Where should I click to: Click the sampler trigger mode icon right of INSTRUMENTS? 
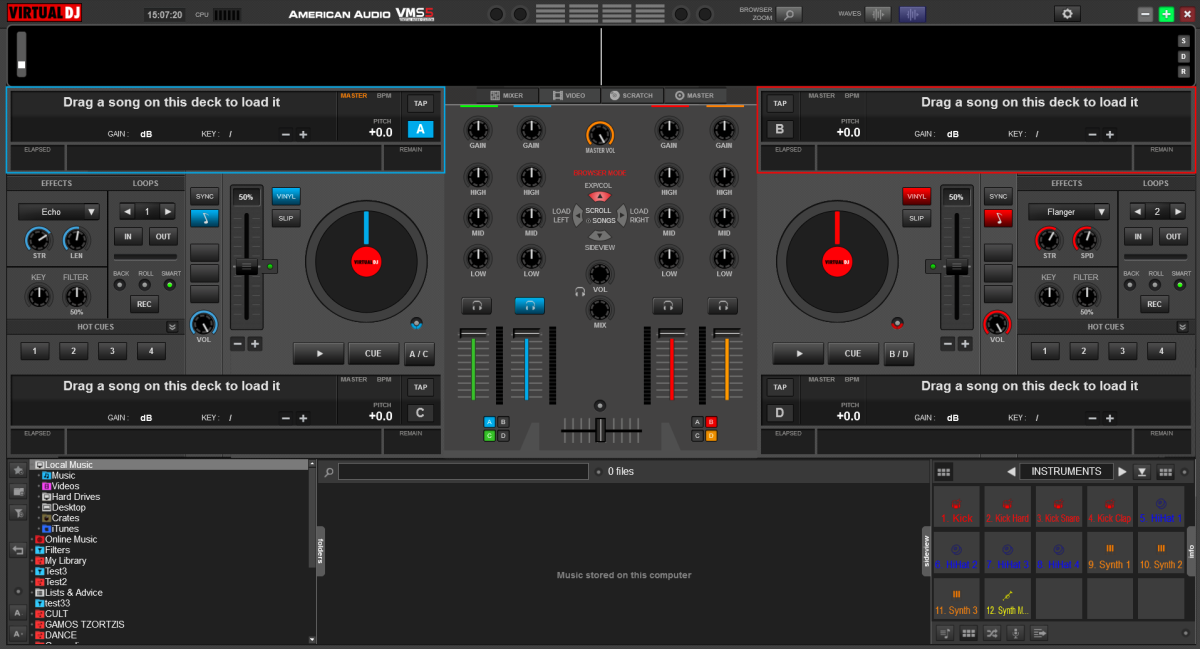point(1165,472)
